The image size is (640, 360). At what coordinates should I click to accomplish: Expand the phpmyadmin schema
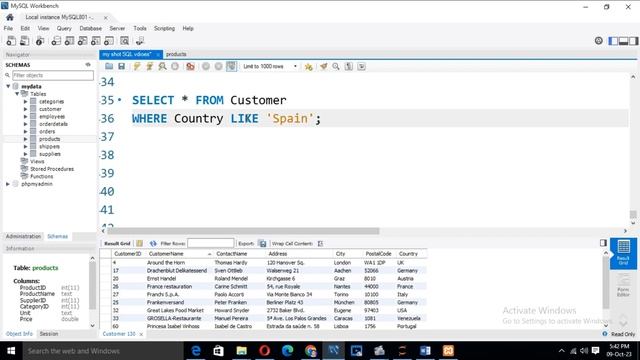8,184
